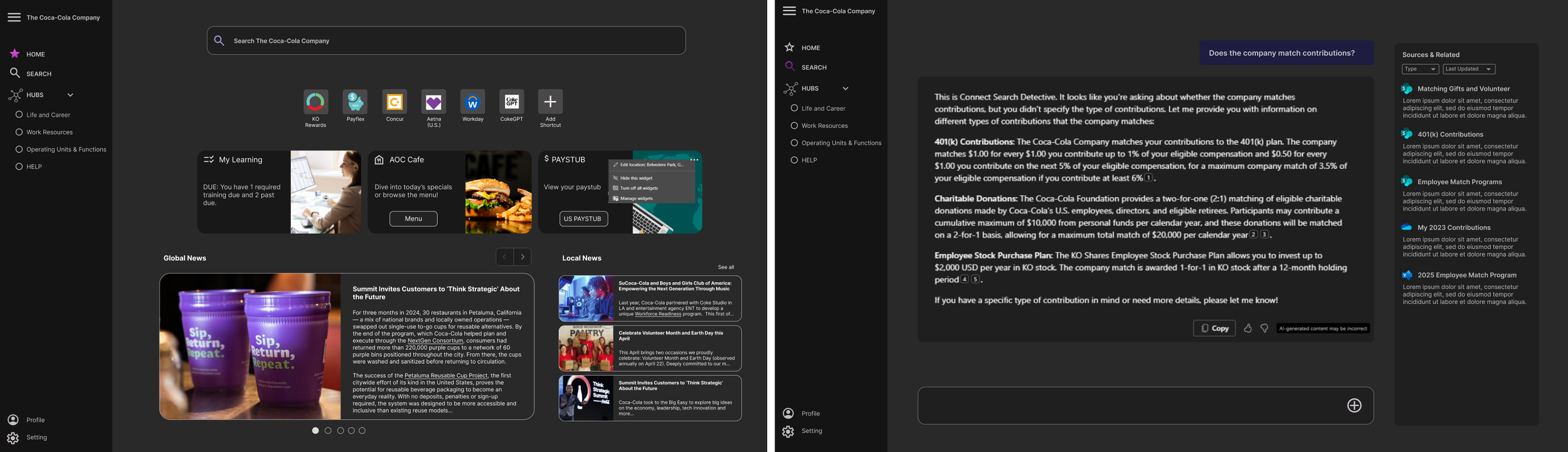Open the Last Updated filter dropdown

1469,69
